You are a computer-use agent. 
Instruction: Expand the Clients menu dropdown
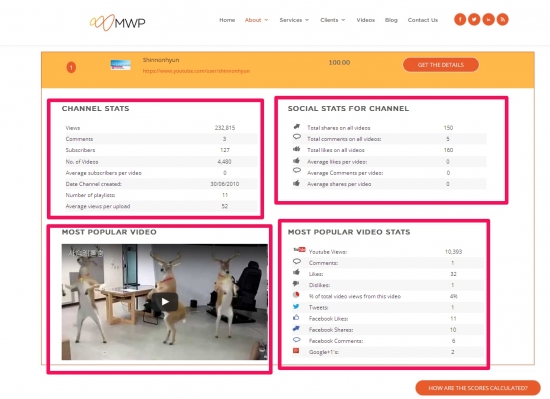point(333,20)
